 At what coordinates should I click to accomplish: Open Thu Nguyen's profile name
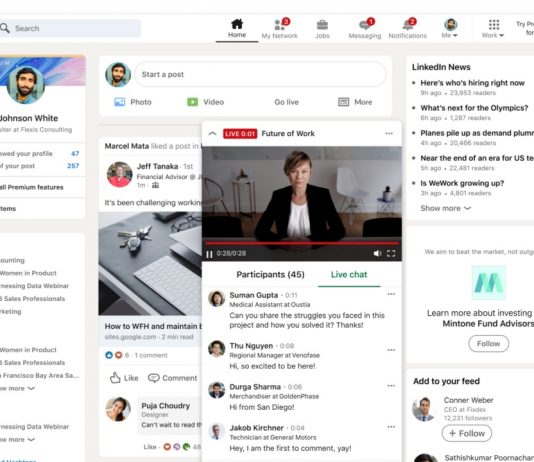[251, 346]
